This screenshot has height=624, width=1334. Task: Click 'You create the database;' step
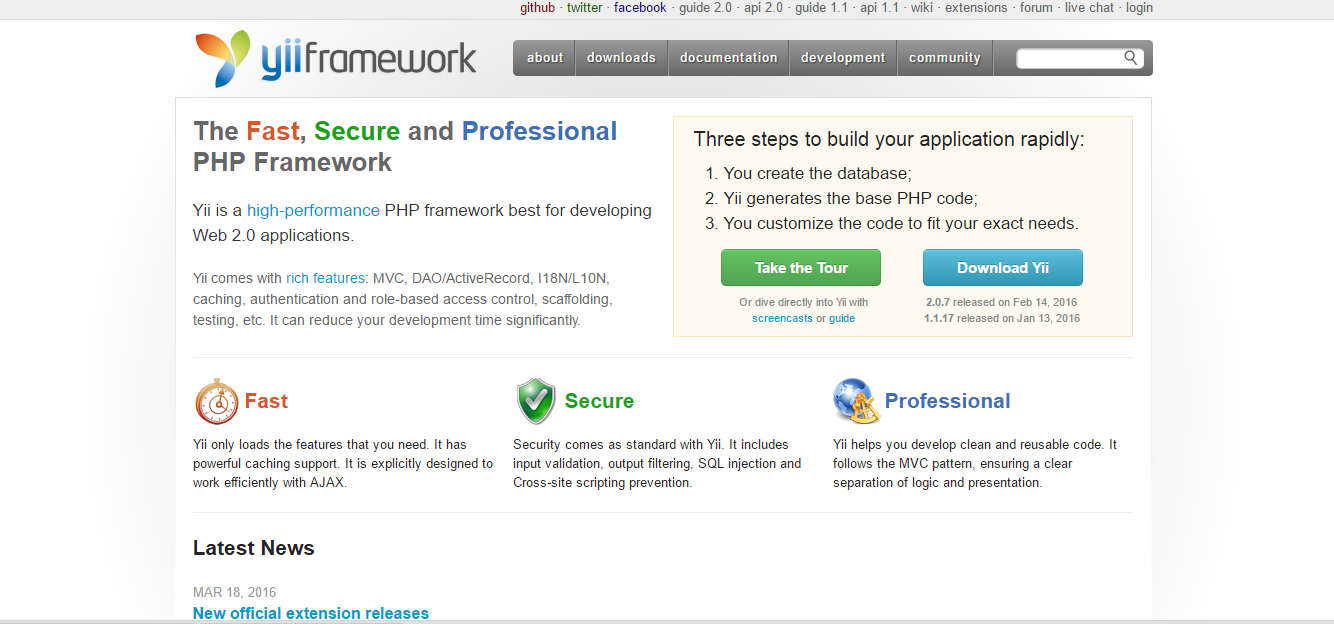tap(817, 173)
